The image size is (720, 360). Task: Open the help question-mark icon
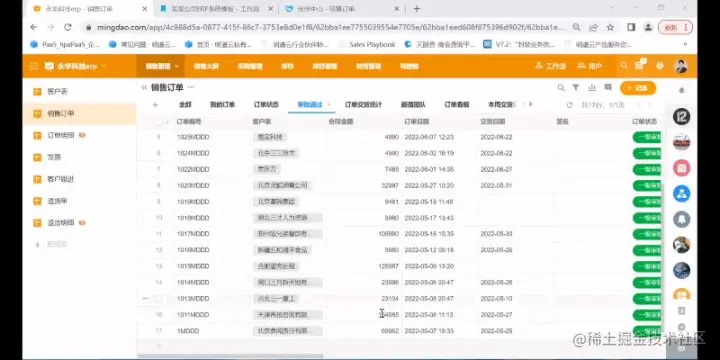click(660, 66)
